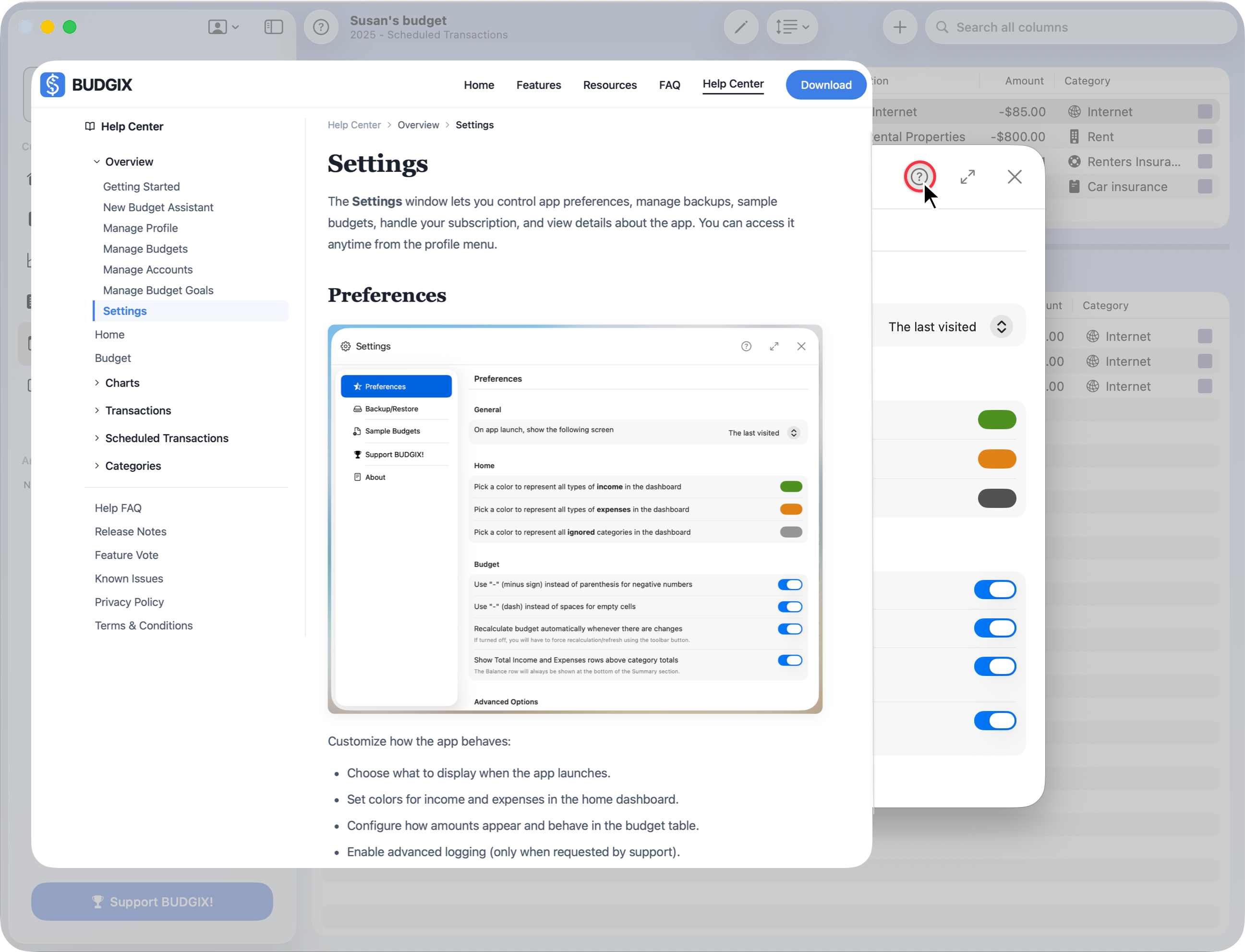Toggle the sidebar panel icon
The width and height of the screenshot is (1245, 952).
[274, 27]
